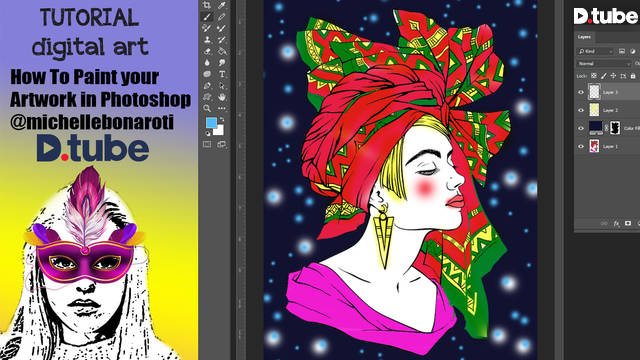Filter layers by pixel layers icon
640x360 pixels.
[x=622, y=51]
